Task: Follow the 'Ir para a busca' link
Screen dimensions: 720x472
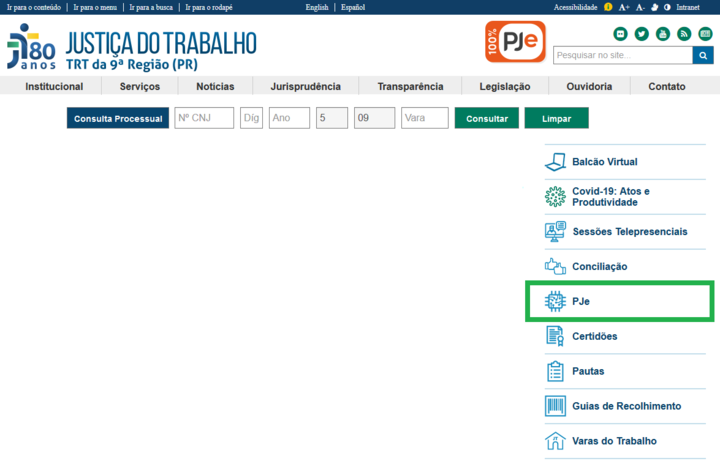Action: [151, 7]
